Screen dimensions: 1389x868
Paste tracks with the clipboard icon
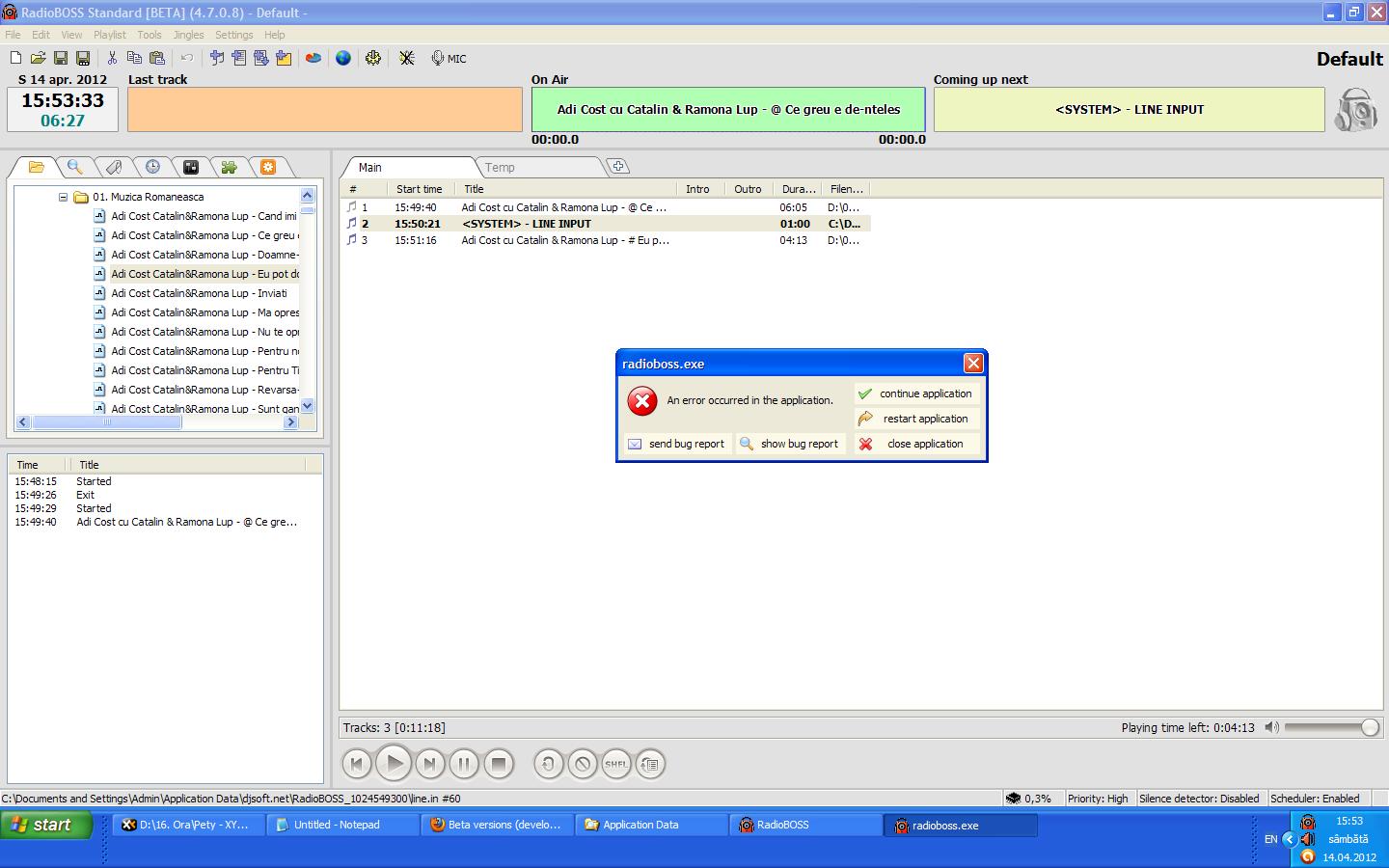[156, 59]
